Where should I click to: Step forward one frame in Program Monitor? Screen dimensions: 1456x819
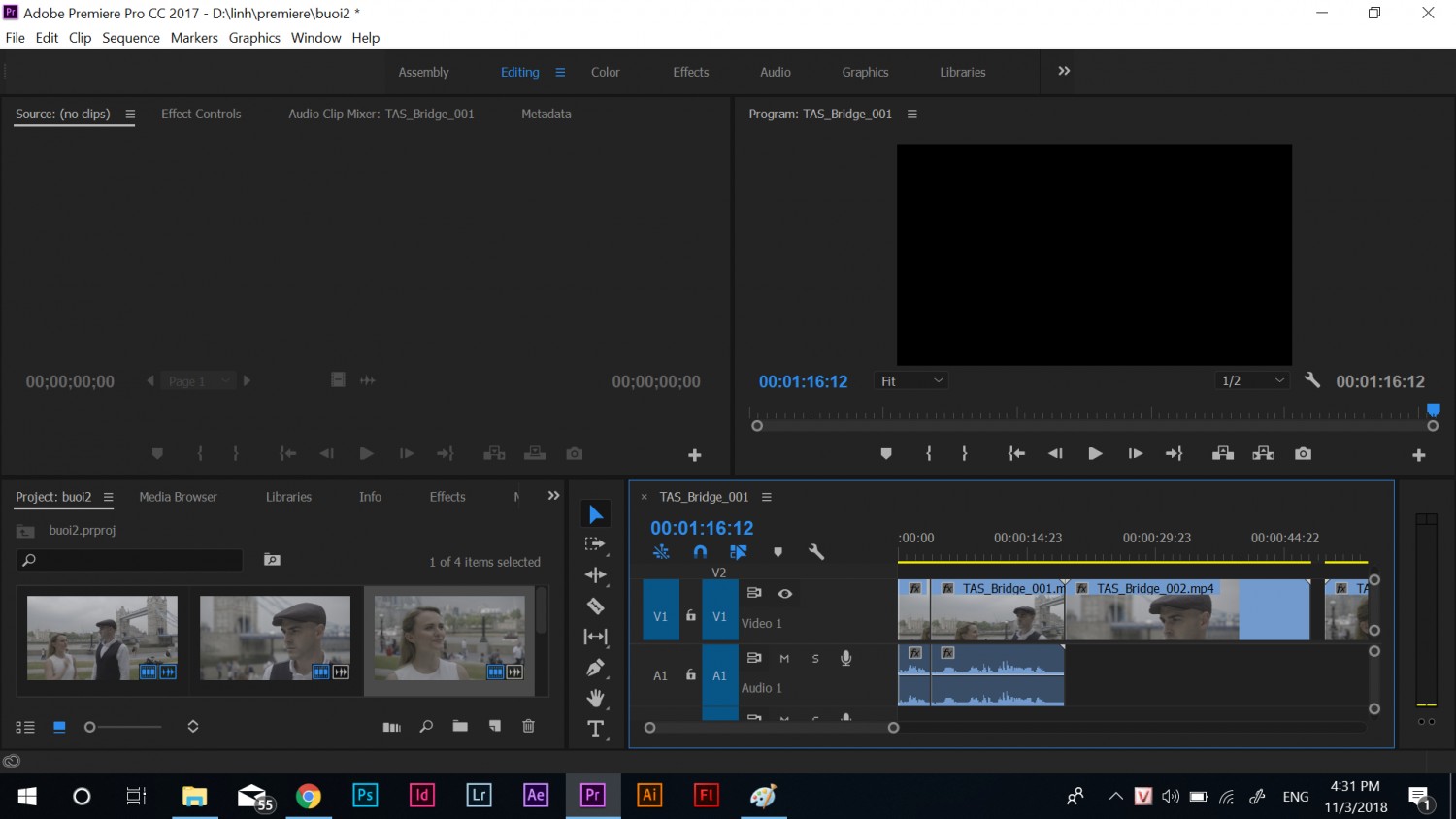coord(1135,453)
